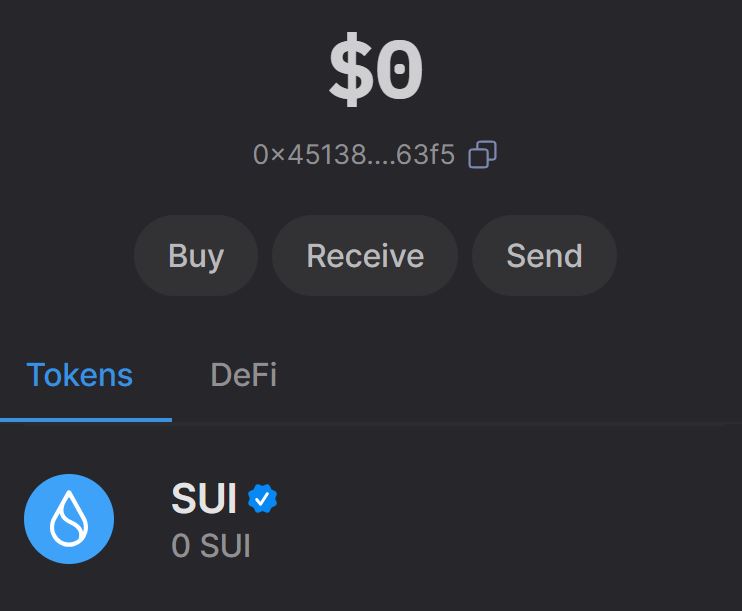Switch to the Tokens tab
Screen dimensions: 742x611
point(80,375)
